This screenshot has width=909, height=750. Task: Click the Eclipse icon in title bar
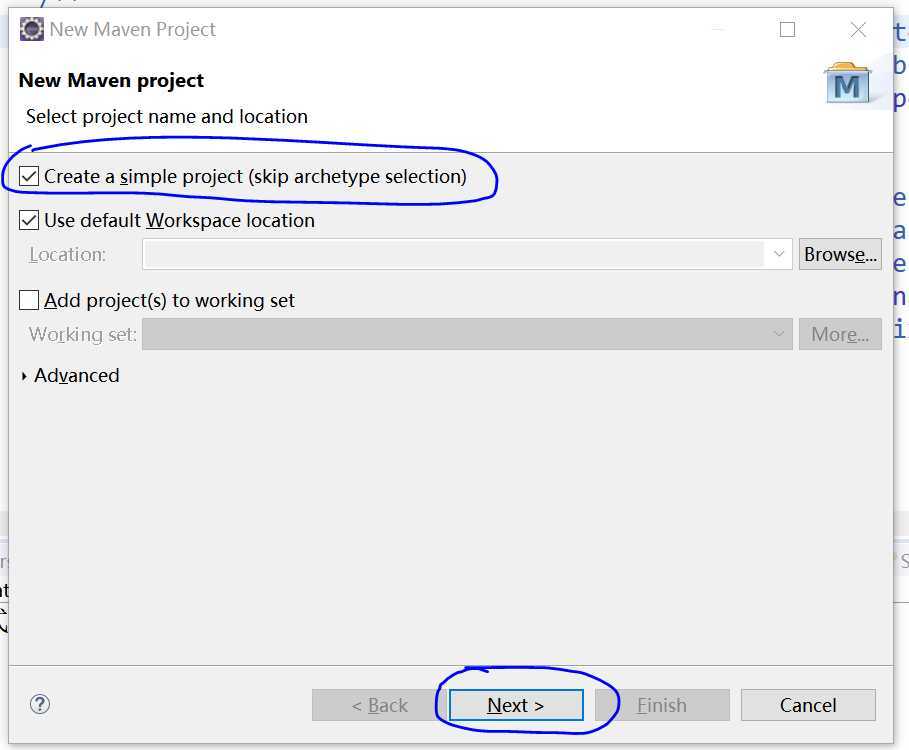32,29
